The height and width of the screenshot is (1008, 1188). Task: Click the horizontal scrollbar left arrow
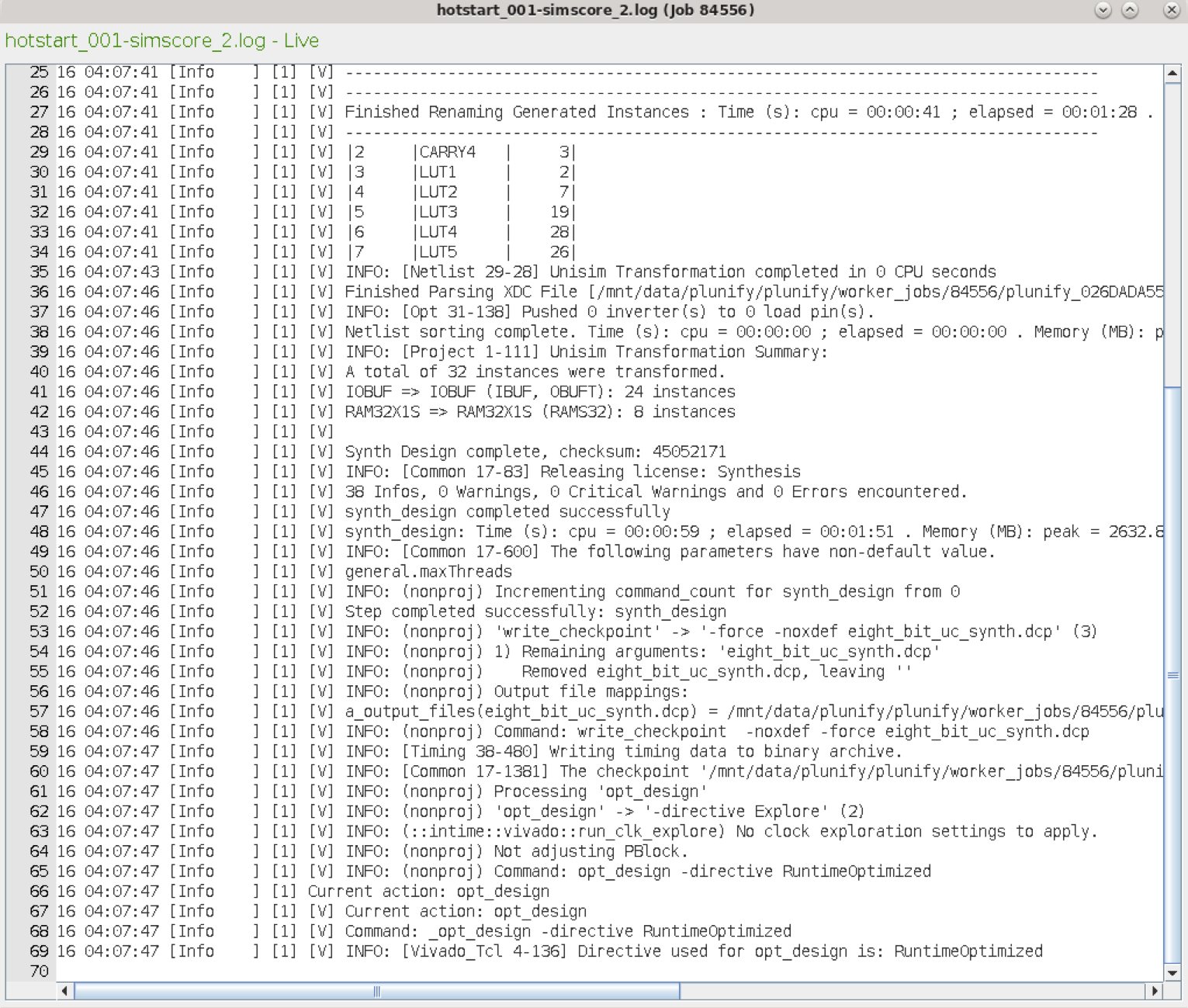coord(65,991)
